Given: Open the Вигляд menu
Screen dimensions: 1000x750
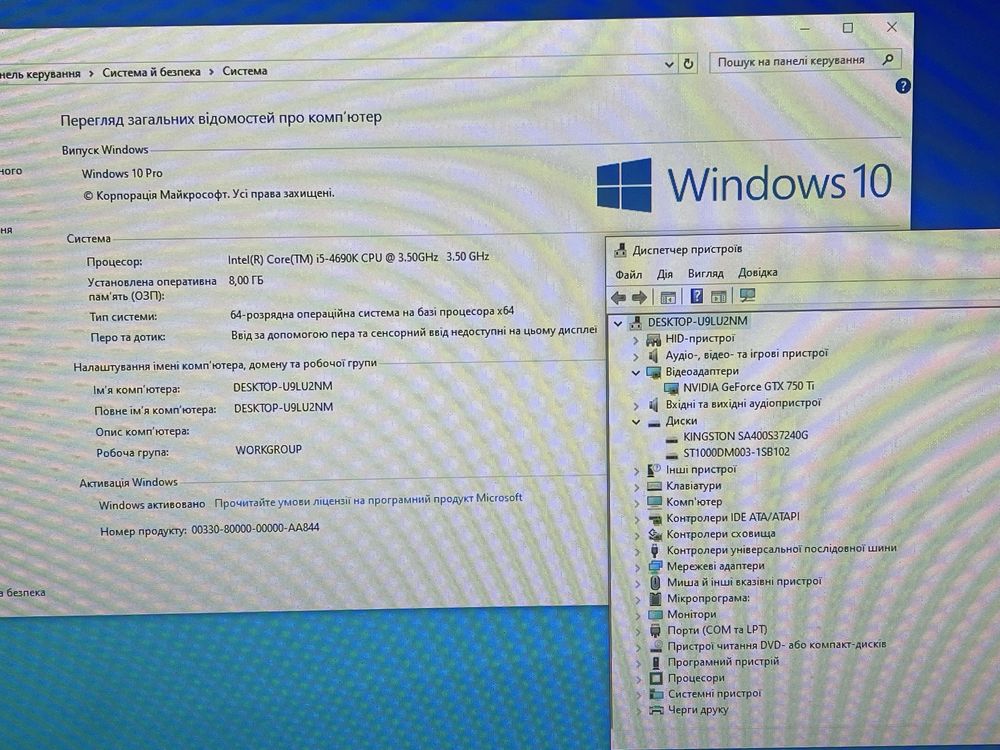Looking at the screenshot, I should (x=705, y=273).
